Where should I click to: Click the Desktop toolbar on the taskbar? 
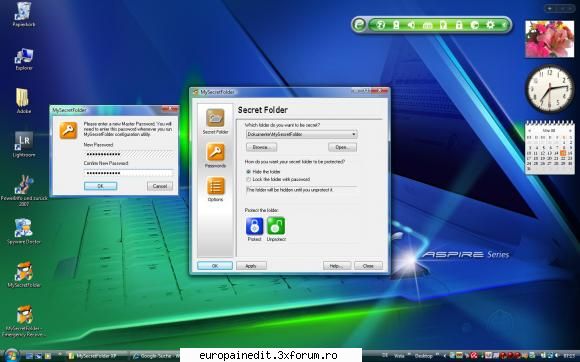point(423,356)
